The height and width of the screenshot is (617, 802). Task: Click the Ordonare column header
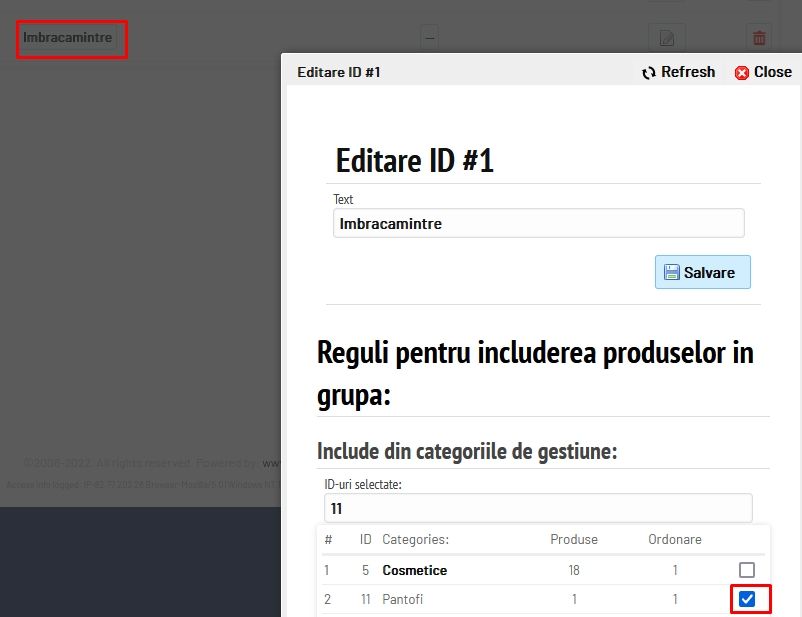click(675, 539)
